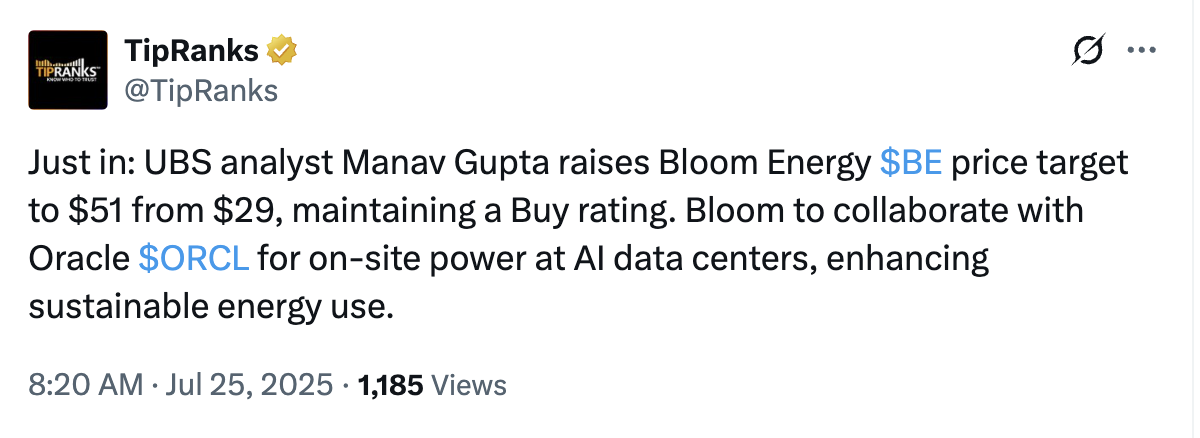The width and height of the screenshot is (1200, 438).
Task: Open the TipRanks profile avatar
Action: coord(68,69)
